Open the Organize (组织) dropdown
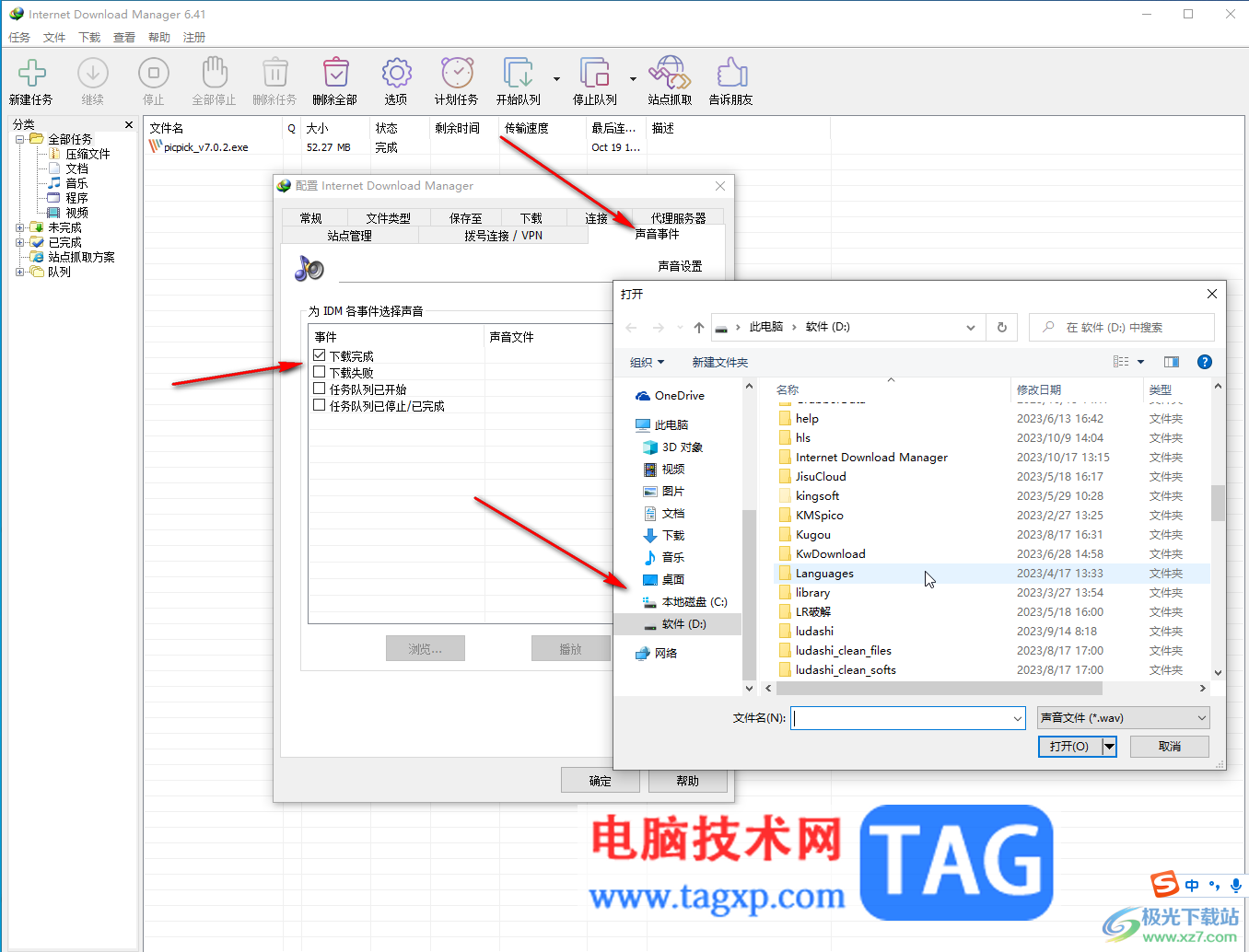The width and height of the screenshot is (1249, 952). click(x=647, y=363)
